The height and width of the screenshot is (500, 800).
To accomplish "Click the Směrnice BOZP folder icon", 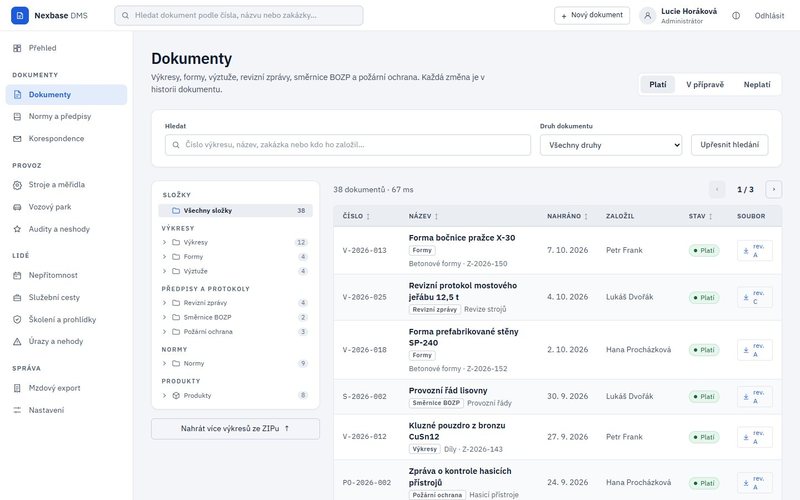I will coord(176,317).
